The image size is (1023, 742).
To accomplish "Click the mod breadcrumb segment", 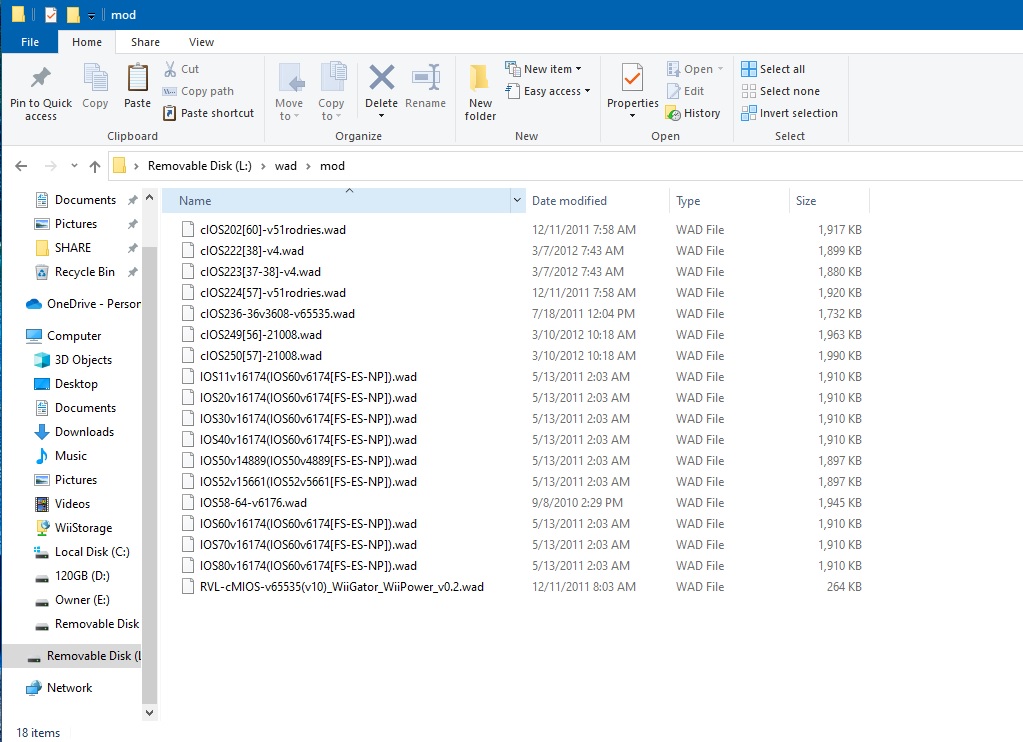I will [332, 166].
